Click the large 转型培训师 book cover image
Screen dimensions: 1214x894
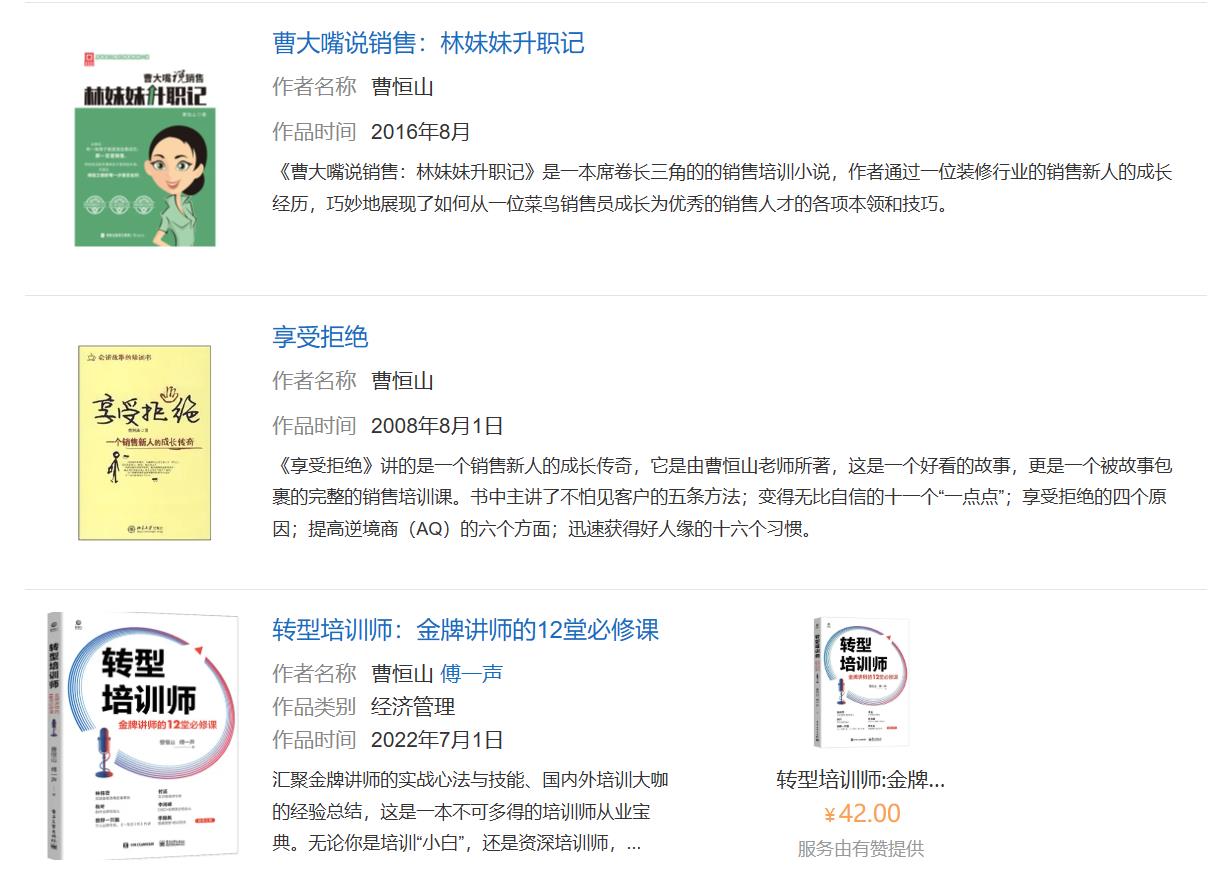pyautogui.click(x=143, y=737)
